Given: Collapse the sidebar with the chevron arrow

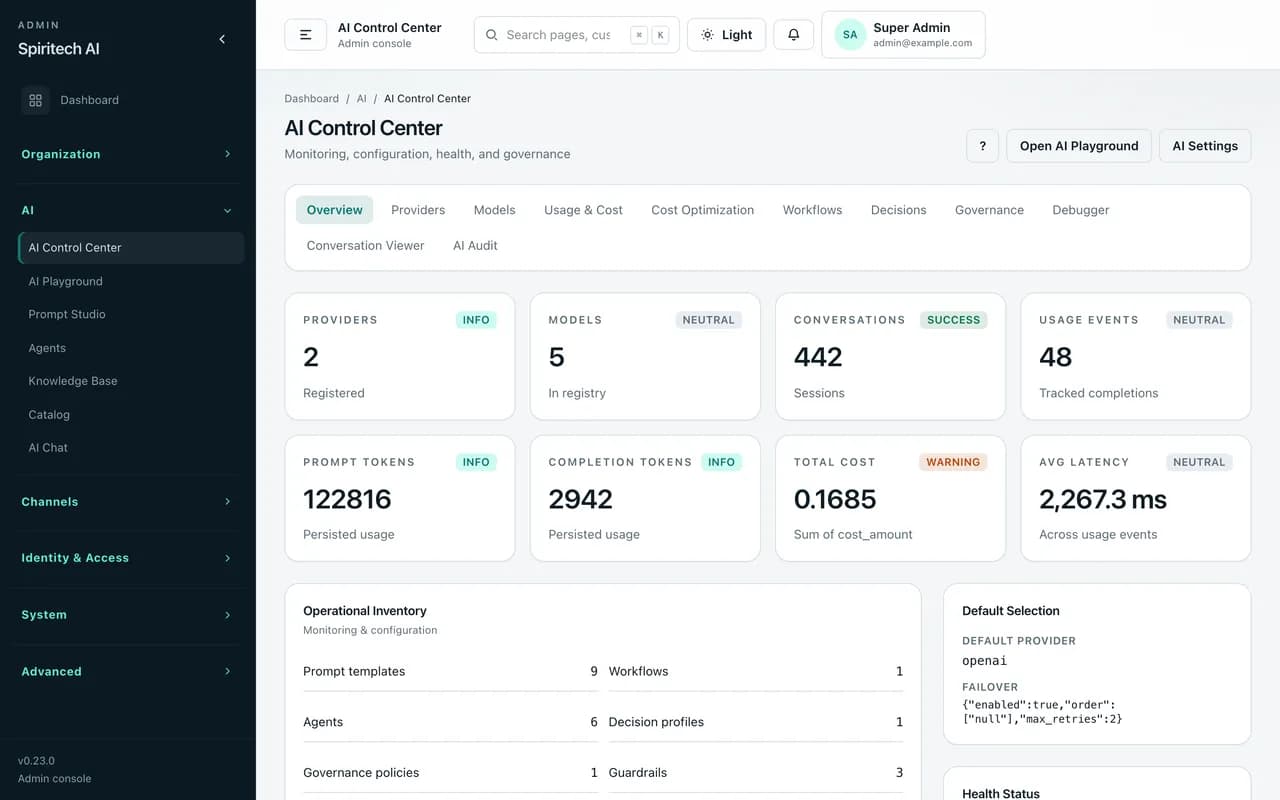Looking at the screenshot, I should click(x=222, y=39).
